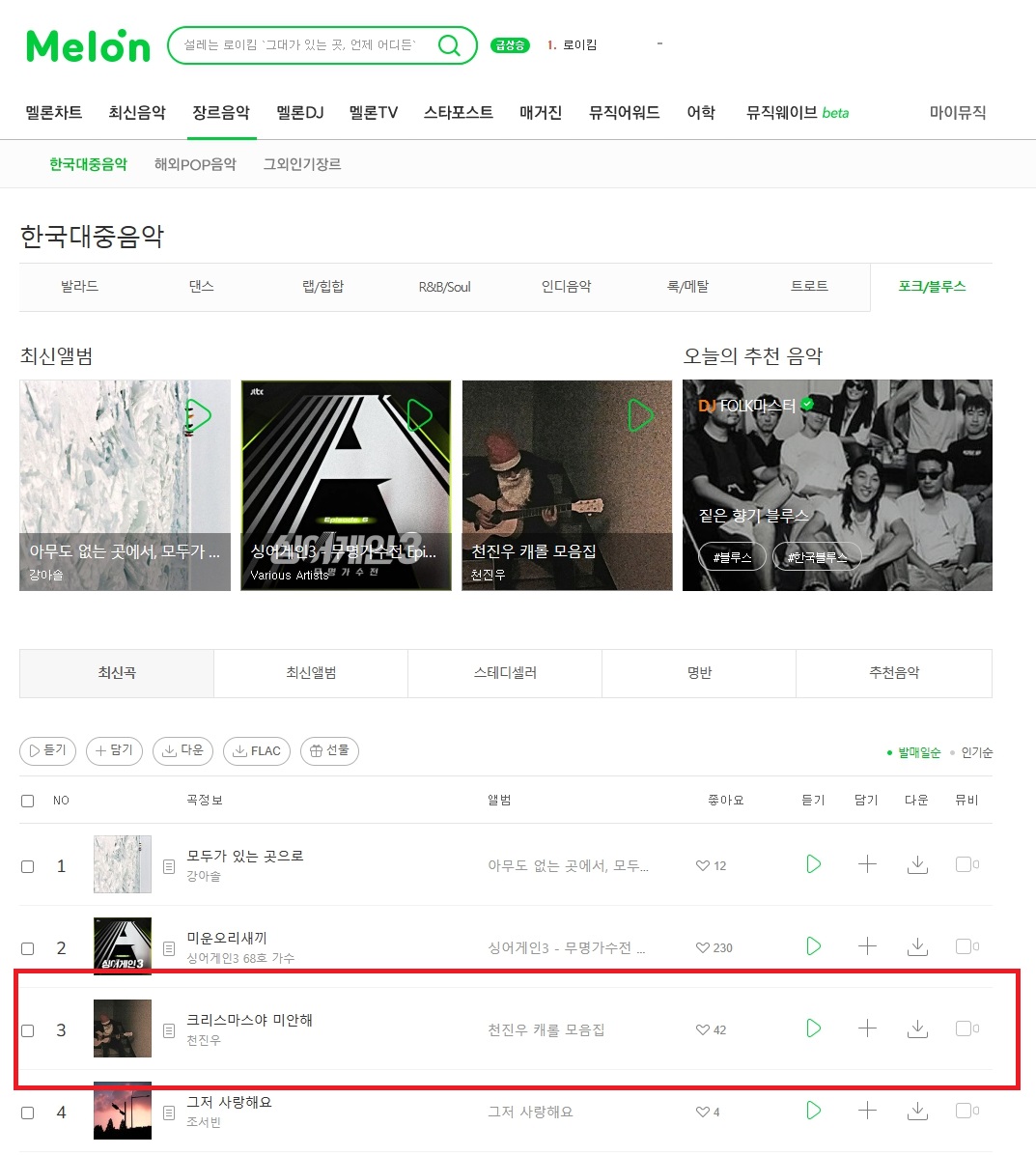Add 미운오리새끼 to playlist with plus icon
1036x1155 pixels.
(x=867, y=946)
